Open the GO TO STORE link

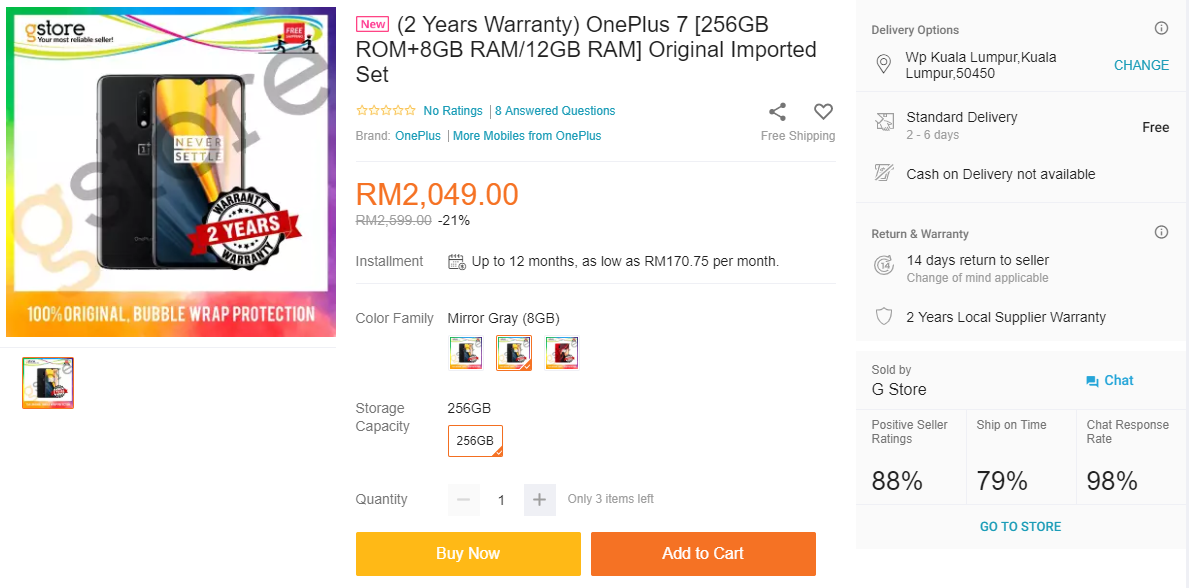pyautogui.click(x=1020, y=527)
